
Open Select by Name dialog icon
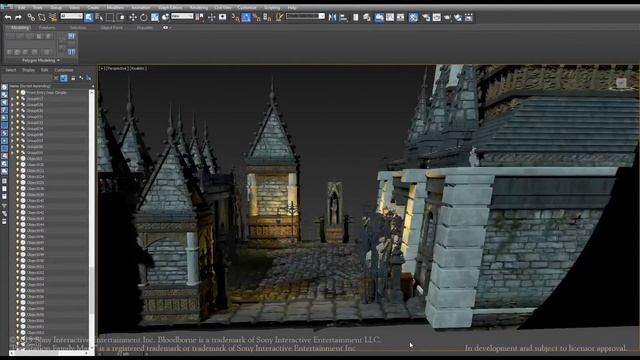(x=99, y=17)
